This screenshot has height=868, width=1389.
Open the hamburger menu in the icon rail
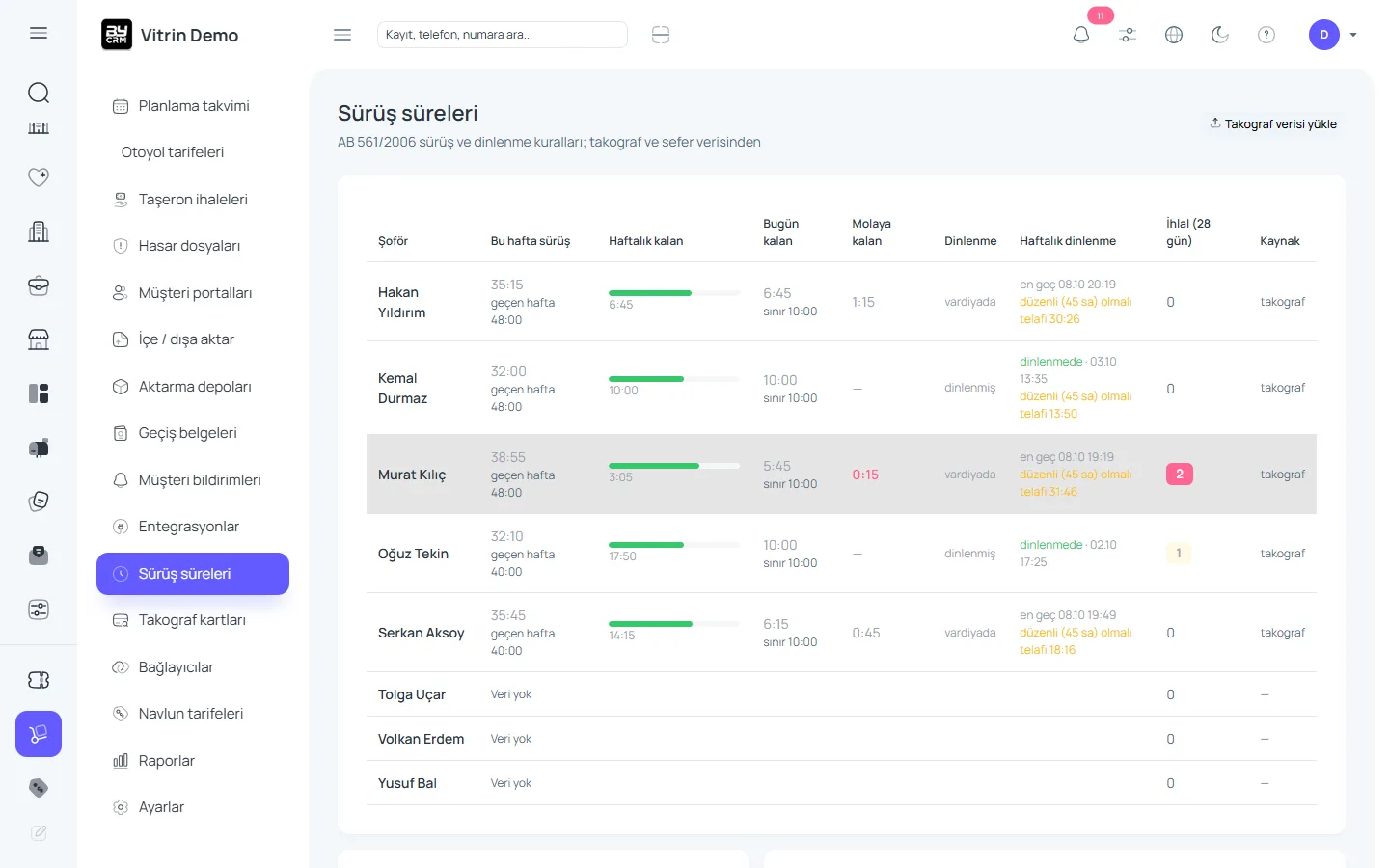[x=39, y=33]
